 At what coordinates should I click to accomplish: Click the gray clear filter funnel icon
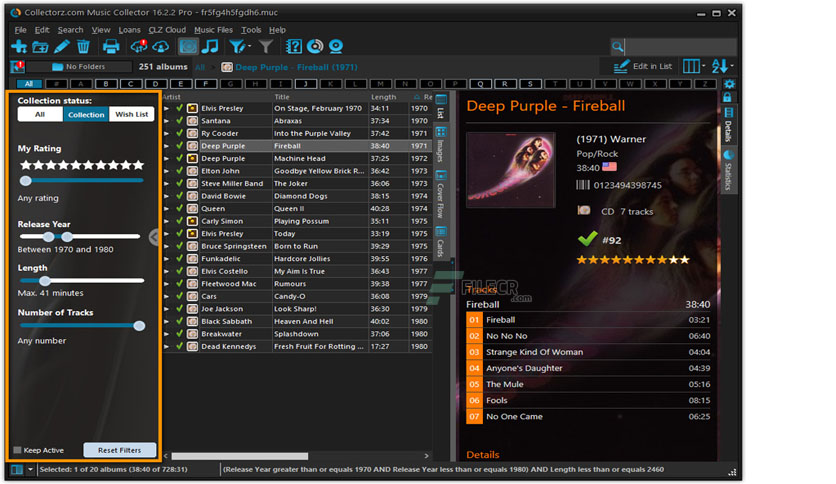coord(266,46)
